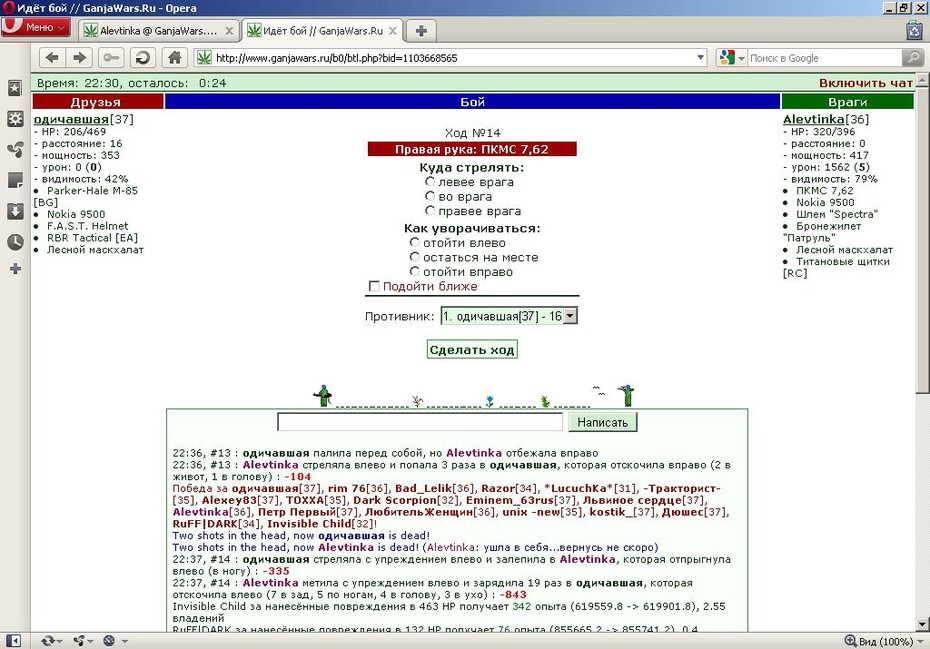Open the Противник opponent dropdown

tap(509, 316)
